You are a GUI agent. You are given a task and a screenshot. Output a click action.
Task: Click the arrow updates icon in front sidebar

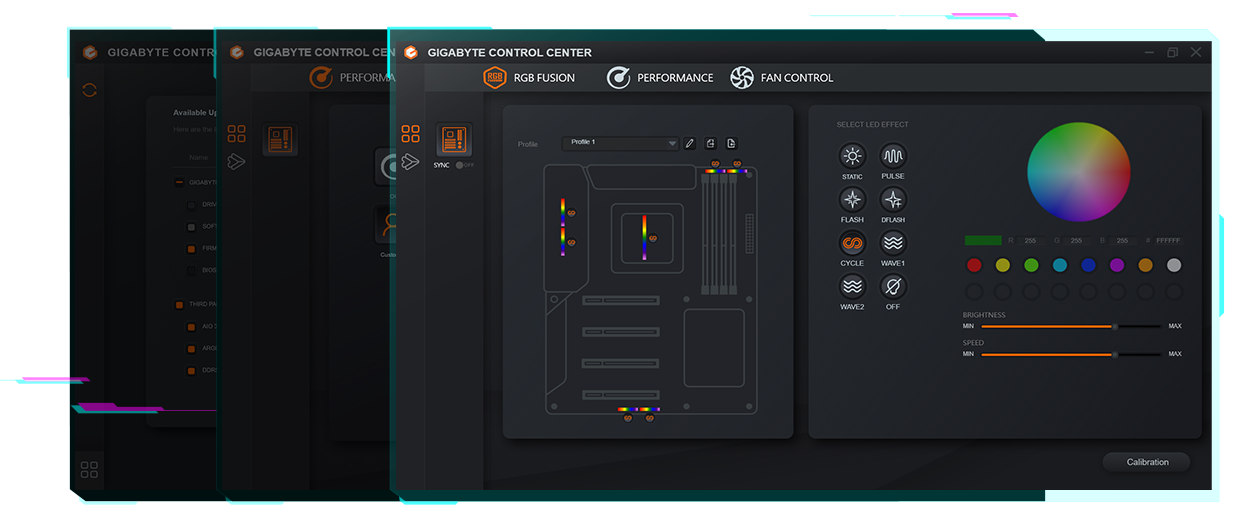pos(410,161)
